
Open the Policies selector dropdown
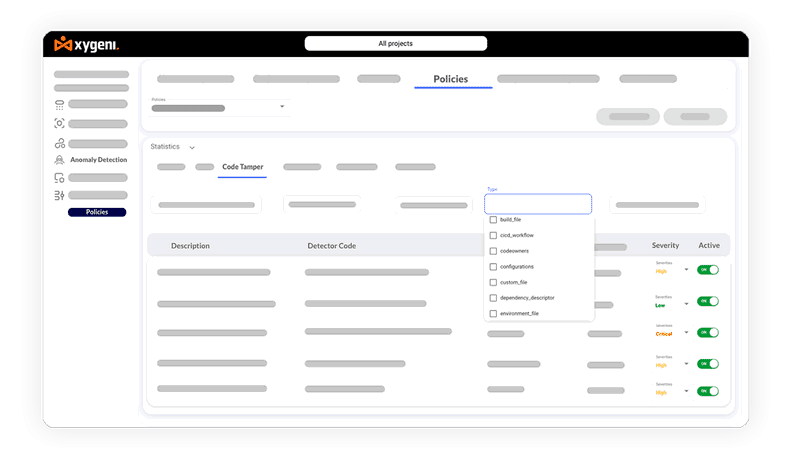click(x=282, y=107)
